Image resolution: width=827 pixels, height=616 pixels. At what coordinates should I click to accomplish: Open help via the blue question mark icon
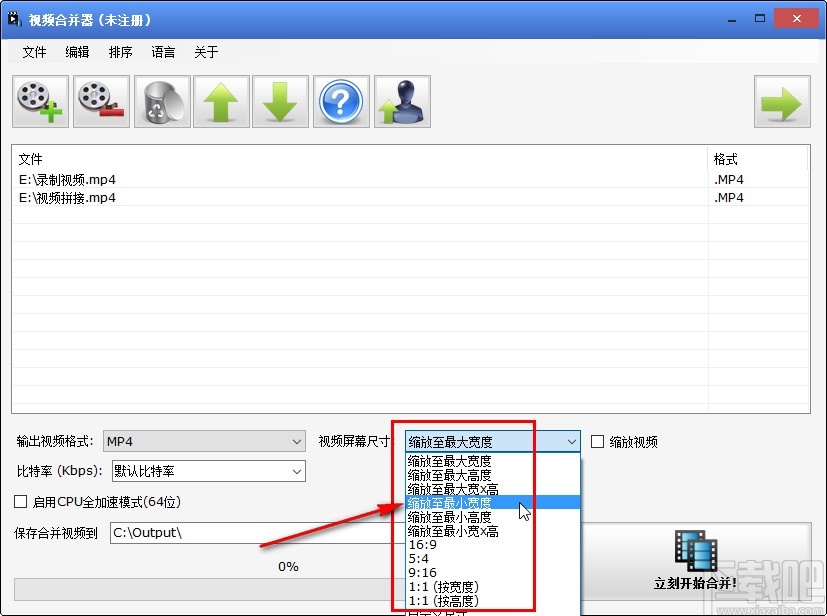tap(340, 101)
